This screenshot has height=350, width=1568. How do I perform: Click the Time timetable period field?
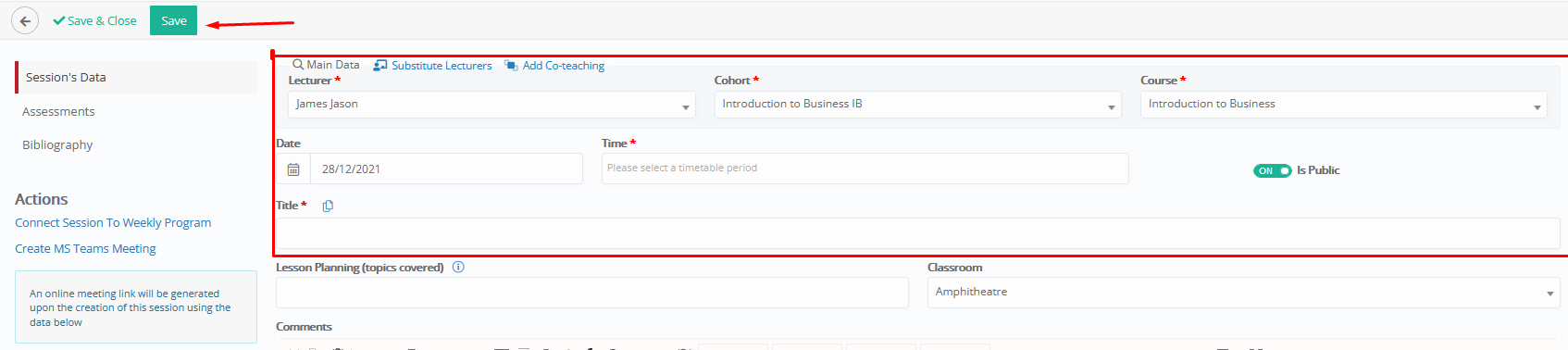(865, 169)
